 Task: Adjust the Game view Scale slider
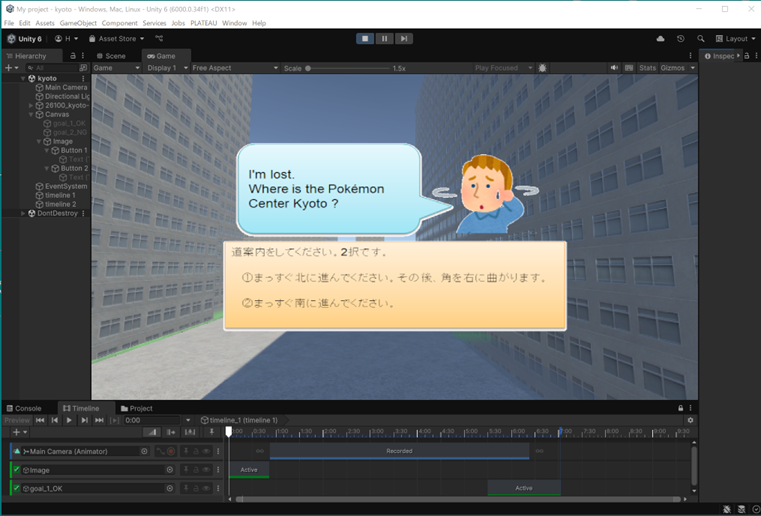348,68
